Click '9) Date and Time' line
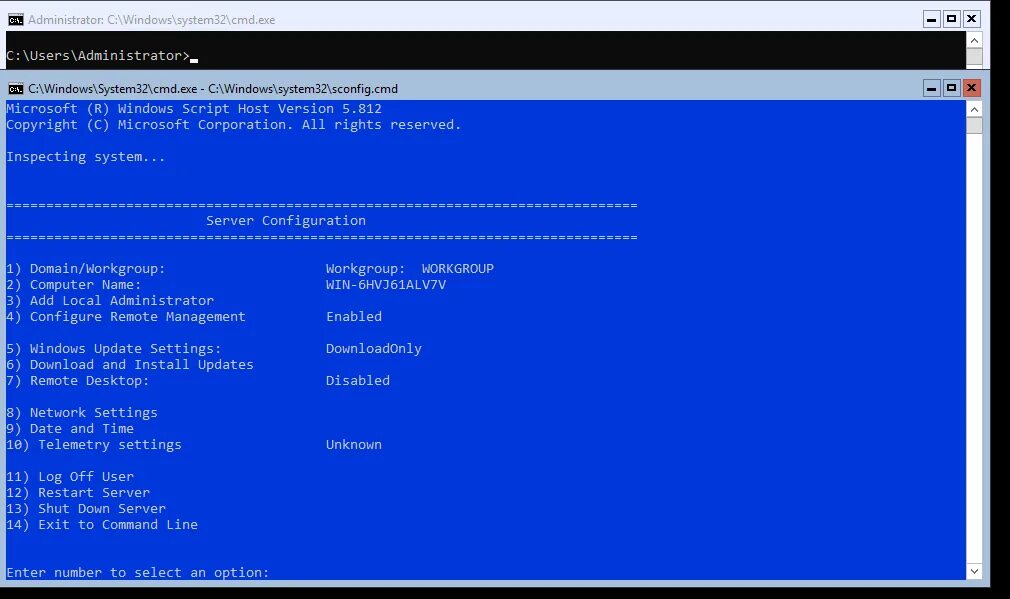This screenshot has height=599, width=1010. point(70,429)
